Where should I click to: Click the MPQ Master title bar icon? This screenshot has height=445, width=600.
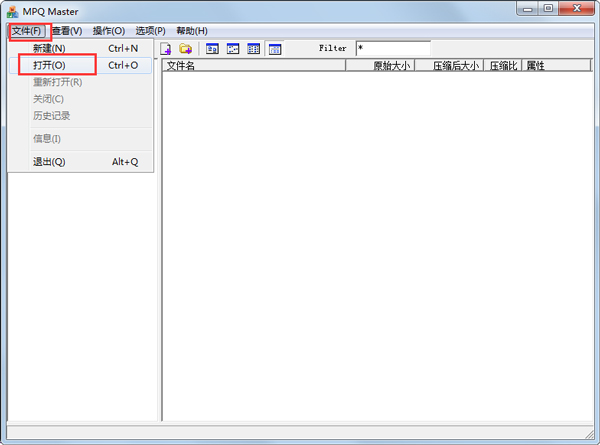click(x=12, y=10)
